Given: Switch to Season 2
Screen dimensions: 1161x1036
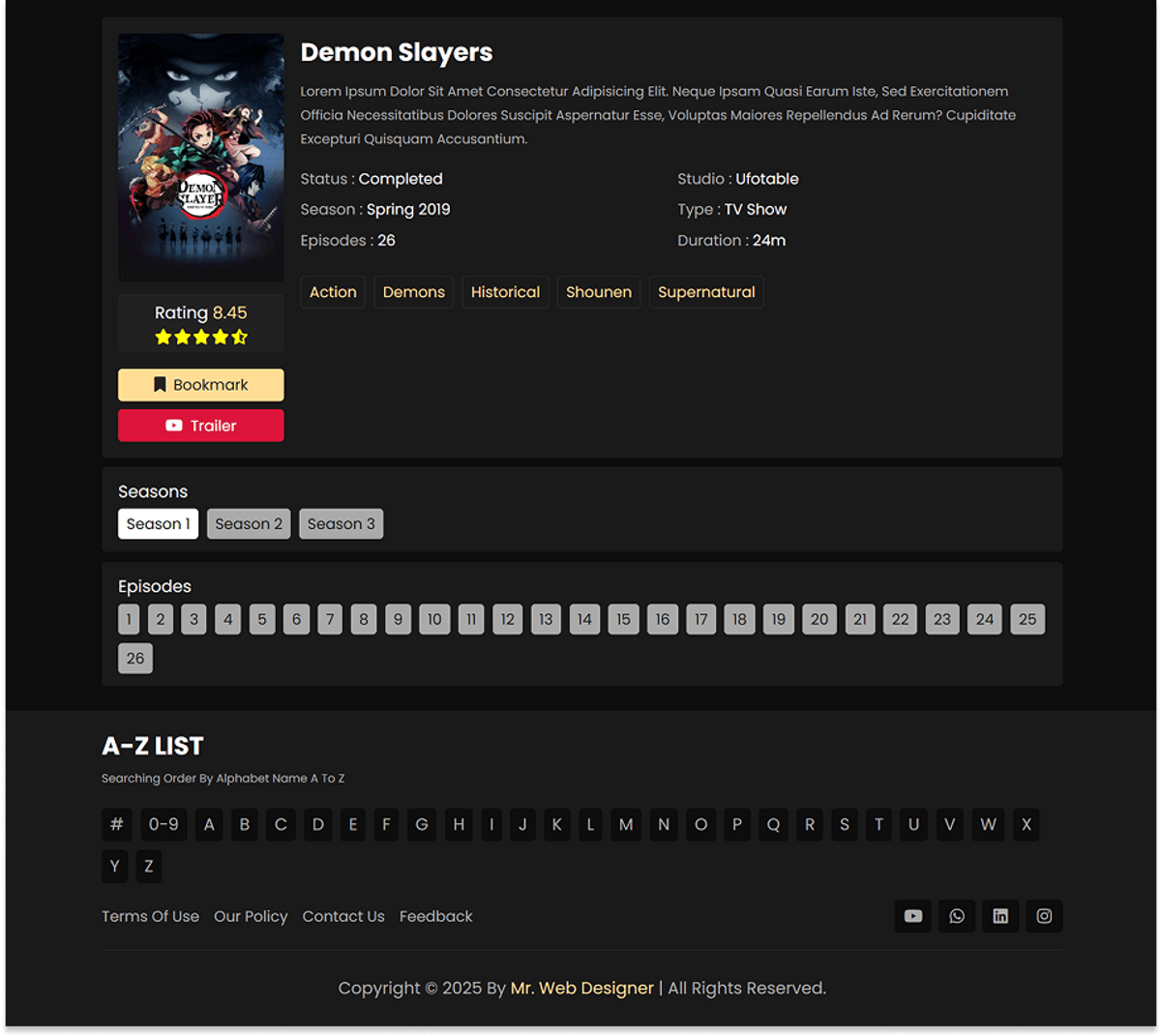Looking at the screenshot, I should 249,524.
